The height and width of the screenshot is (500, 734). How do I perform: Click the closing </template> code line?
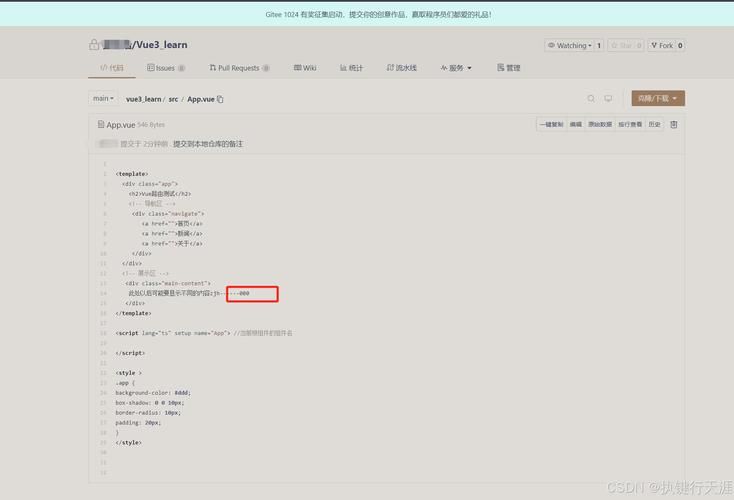[x=133, y=313]
